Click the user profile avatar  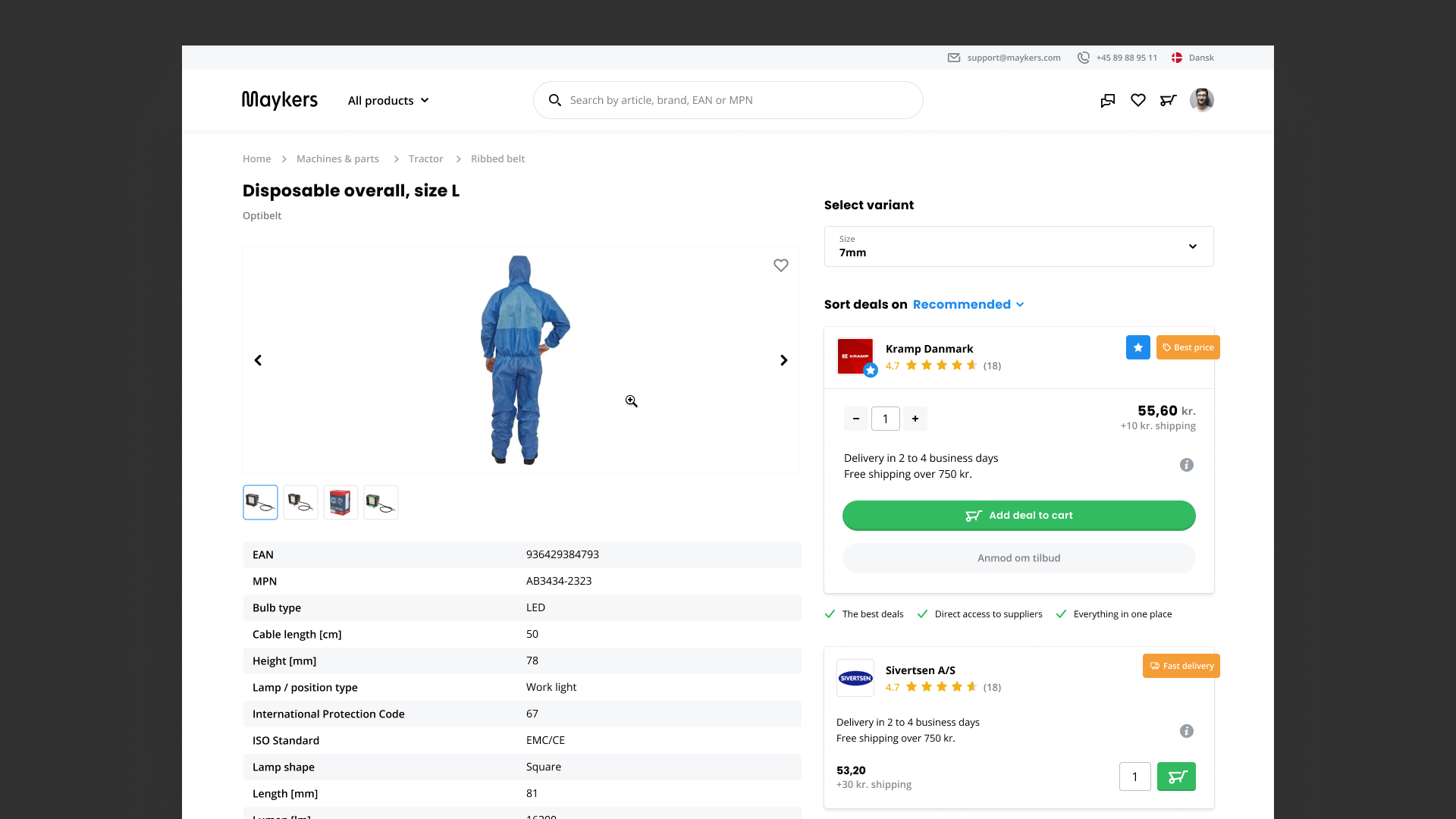(x=1201, y=100)
